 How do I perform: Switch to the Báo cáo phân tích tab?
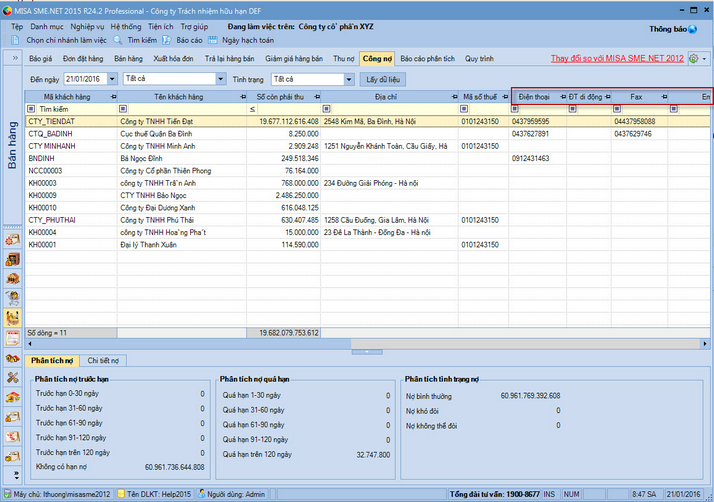coord(428,58)
